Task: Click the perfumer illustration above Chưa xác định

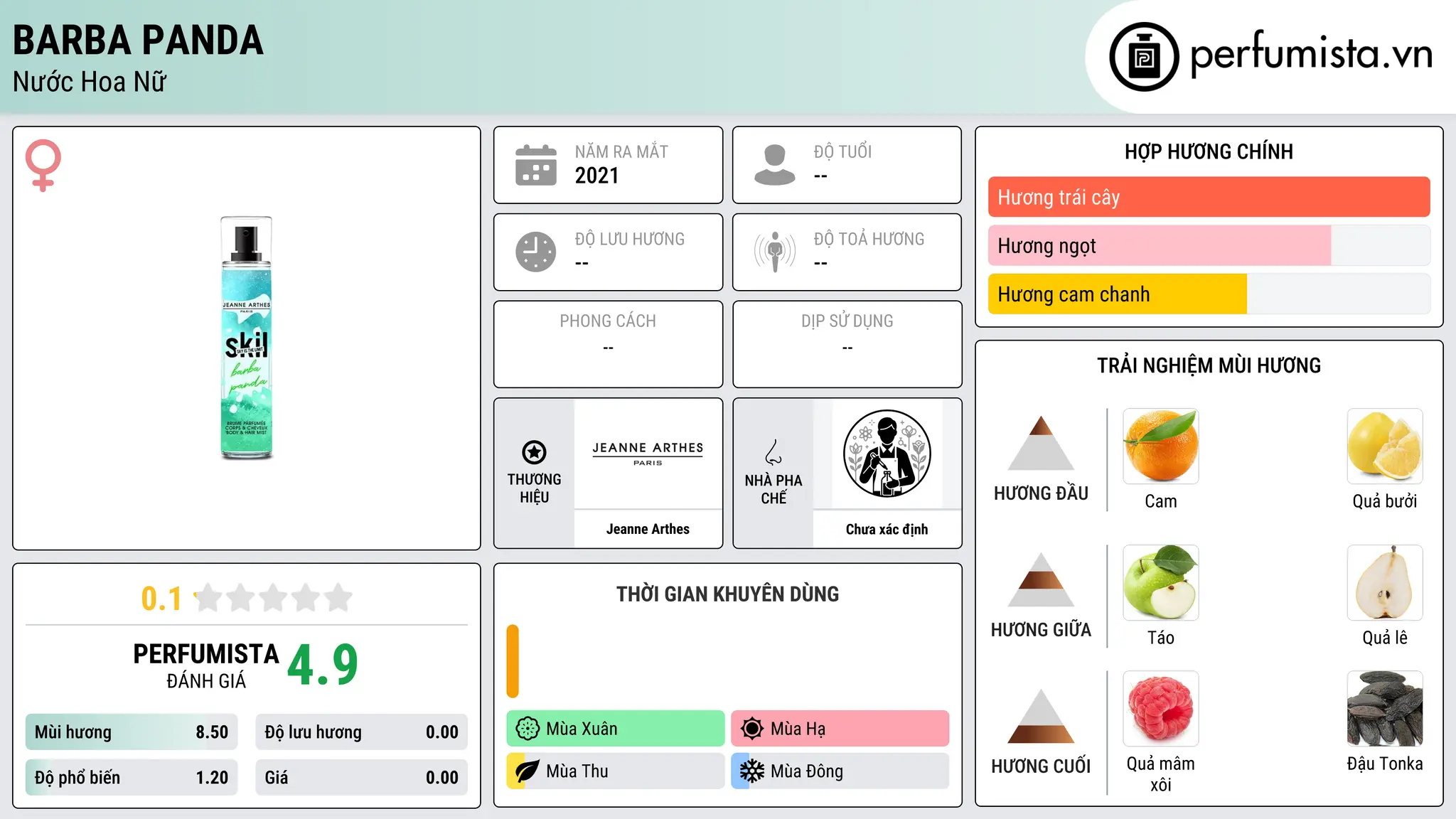Action: click(887, 454)
